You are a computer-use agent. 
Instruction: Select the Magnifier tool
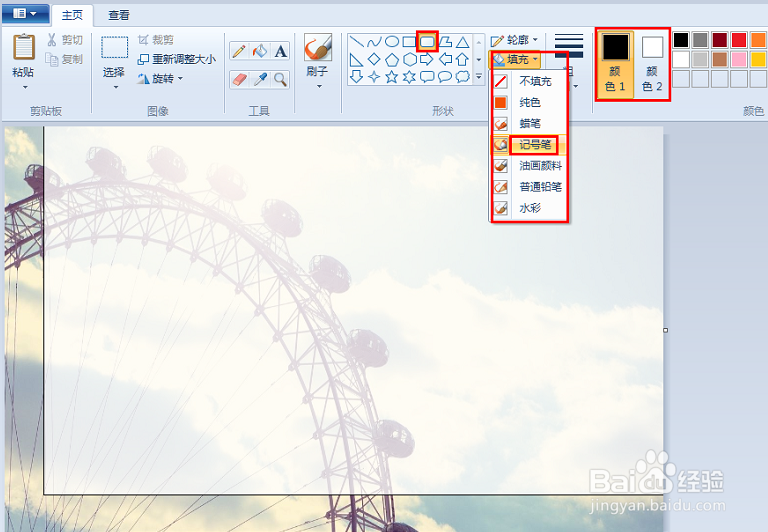280,79
